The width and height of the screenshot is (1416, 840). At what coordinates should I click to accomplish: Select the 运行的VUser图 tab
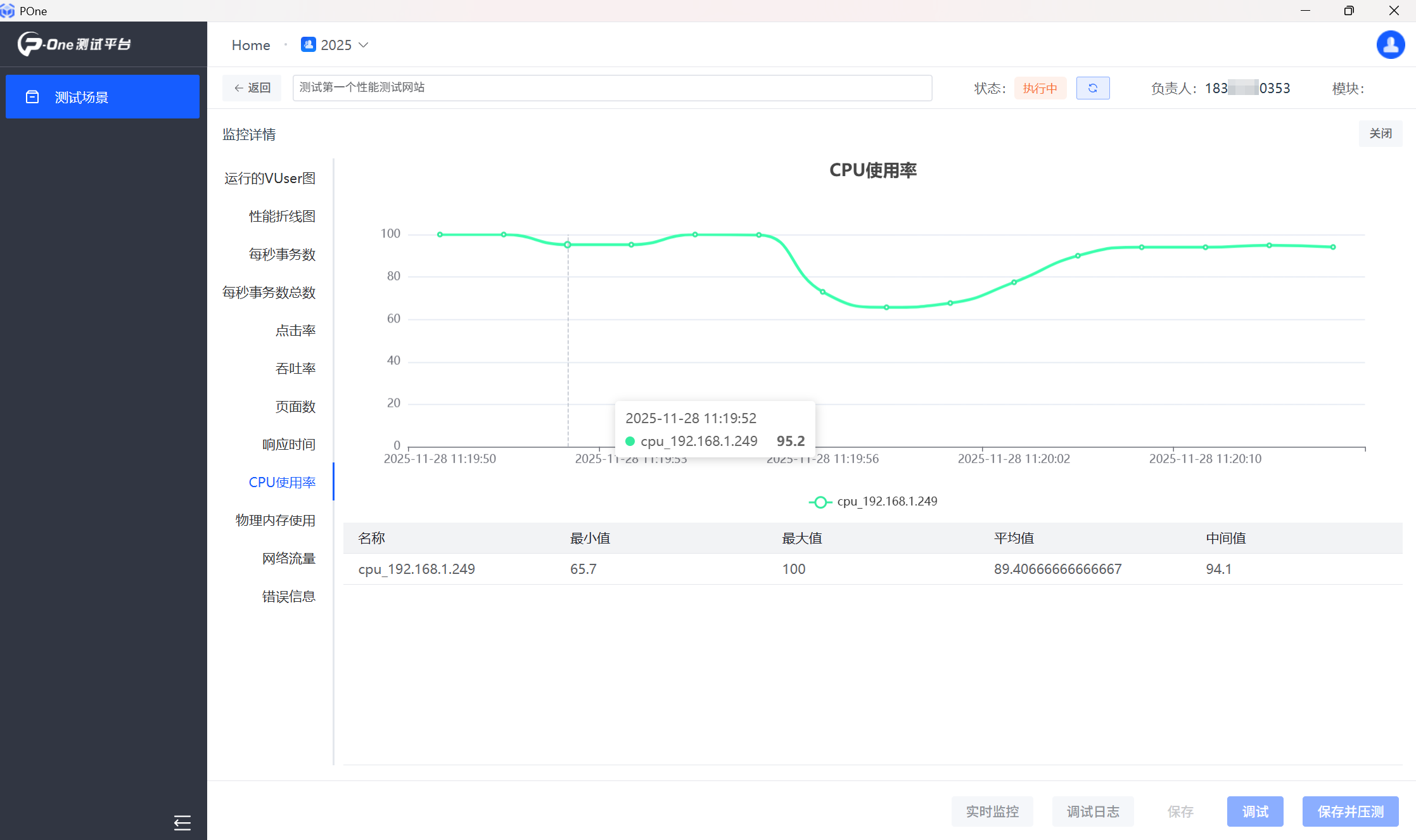tap(270, 178)
